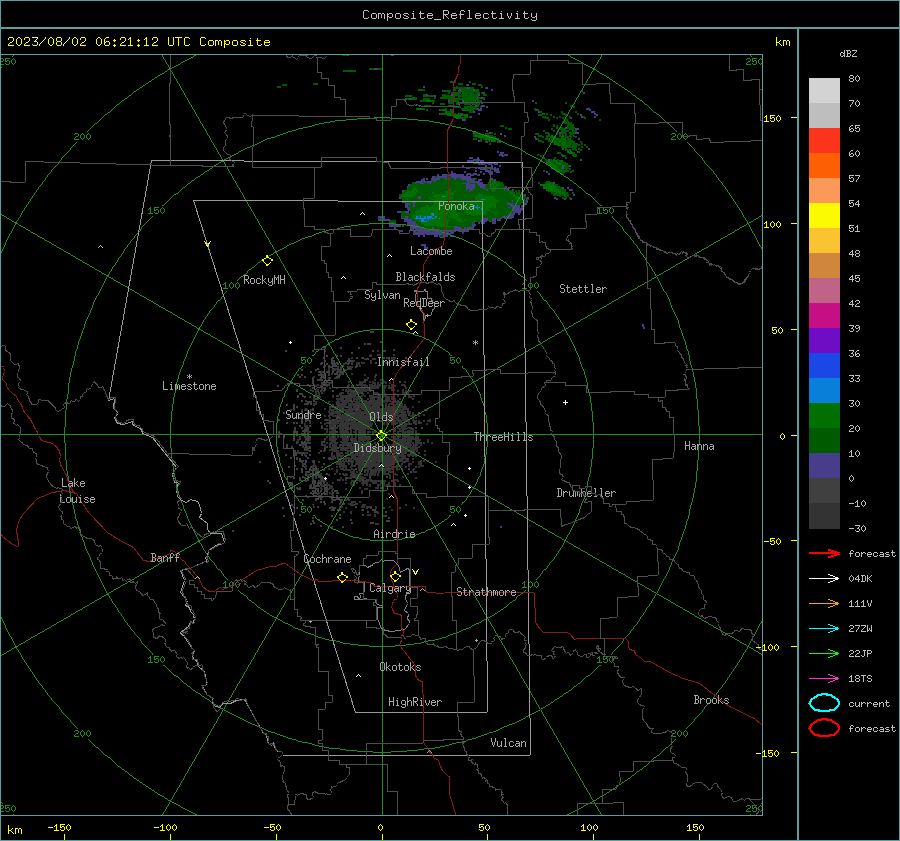Select the Innisfail label
Image resolution: width=900 pixels, height=841 pixels.
403,362
